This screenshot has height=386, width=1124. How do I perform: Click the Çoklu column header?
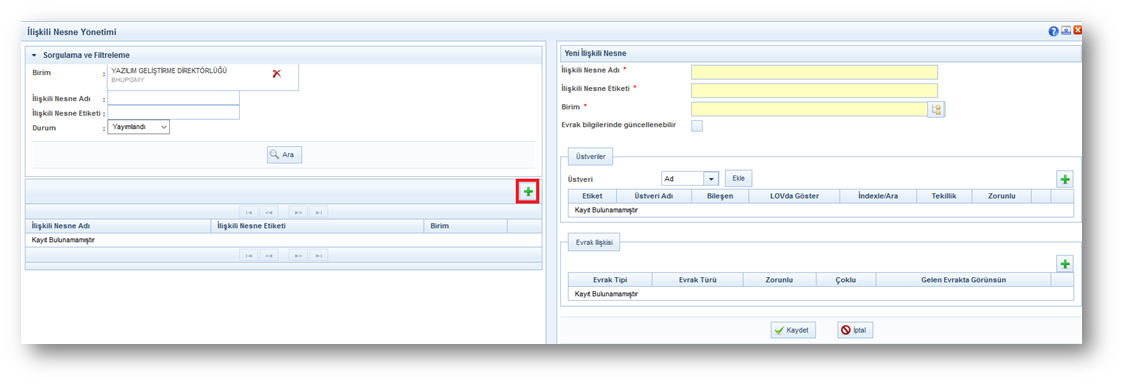(845, 280)
